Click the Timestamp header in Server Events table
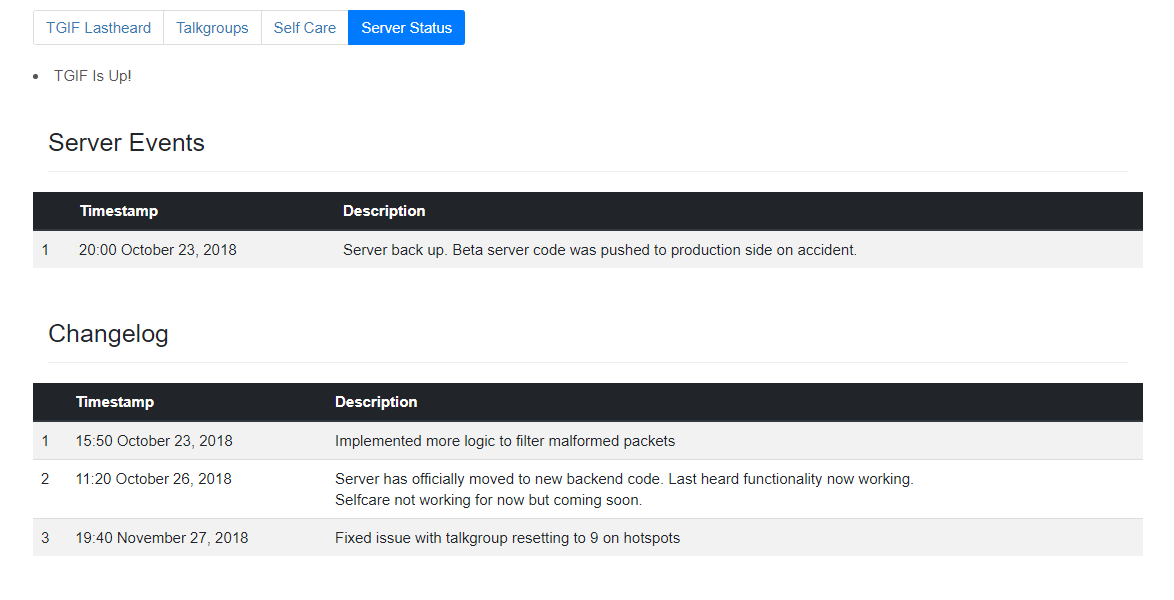Screen dimensions: 1174x600 coord(119,211)
